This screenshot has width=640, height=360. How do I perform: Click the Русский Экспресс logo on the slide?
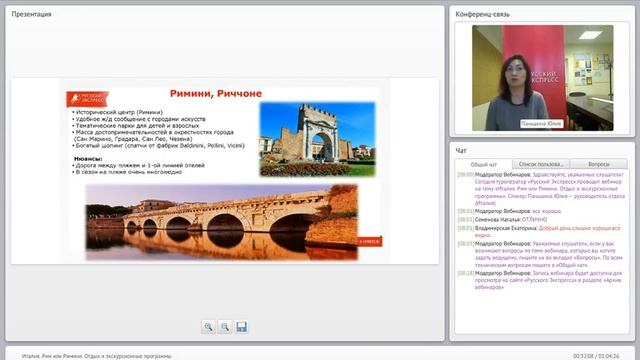pos(87,99)
